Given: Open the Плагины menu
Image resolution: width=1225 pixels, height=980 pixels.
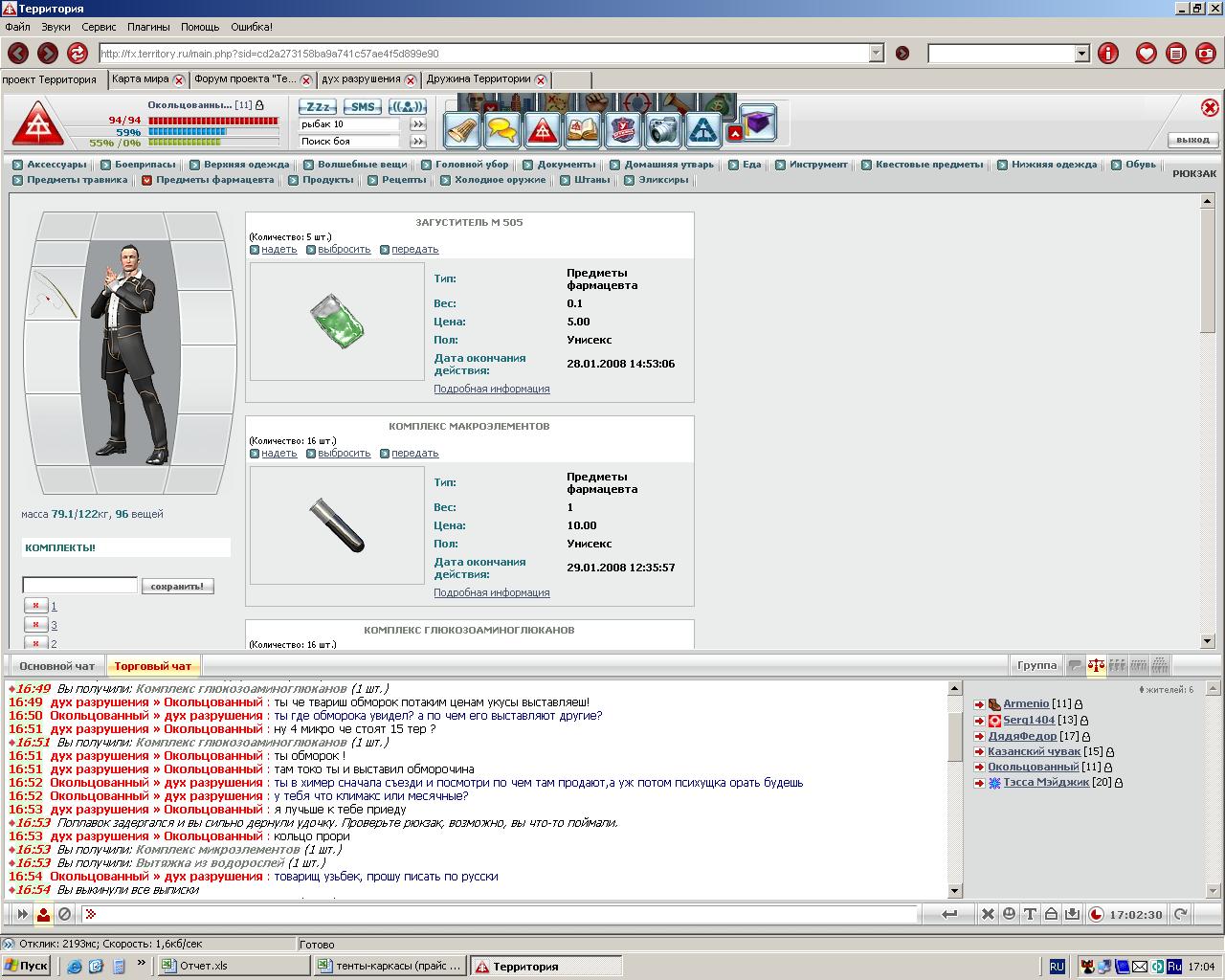Looking at the screenshot, I should pyautogui.click(x=148, y=27).
